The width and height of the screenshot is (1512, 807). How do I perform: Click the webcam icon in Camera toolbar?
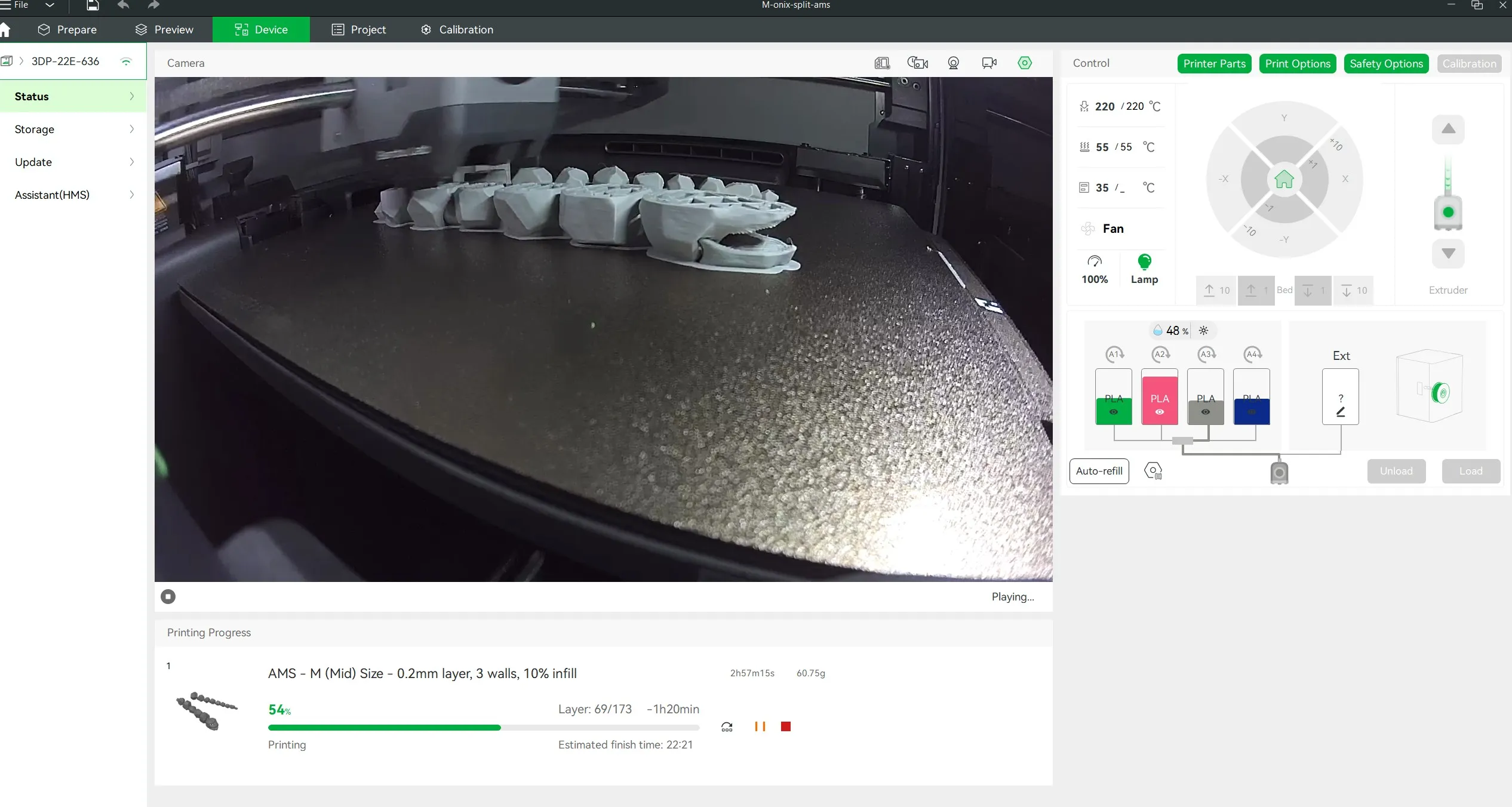click(953, 63)
